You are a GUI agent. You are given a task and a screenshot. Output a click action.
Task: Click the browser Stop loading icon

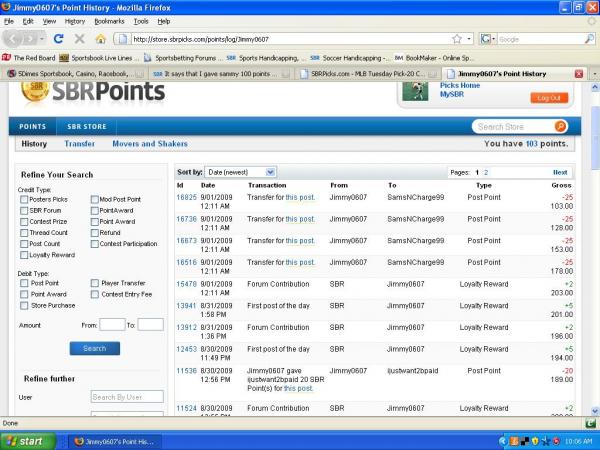80,39
